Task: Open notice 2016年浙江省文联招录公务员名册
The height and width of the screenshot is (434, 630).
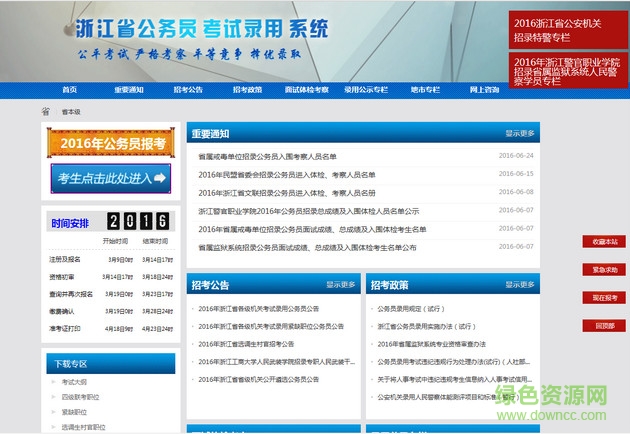Action: [286, 193]
